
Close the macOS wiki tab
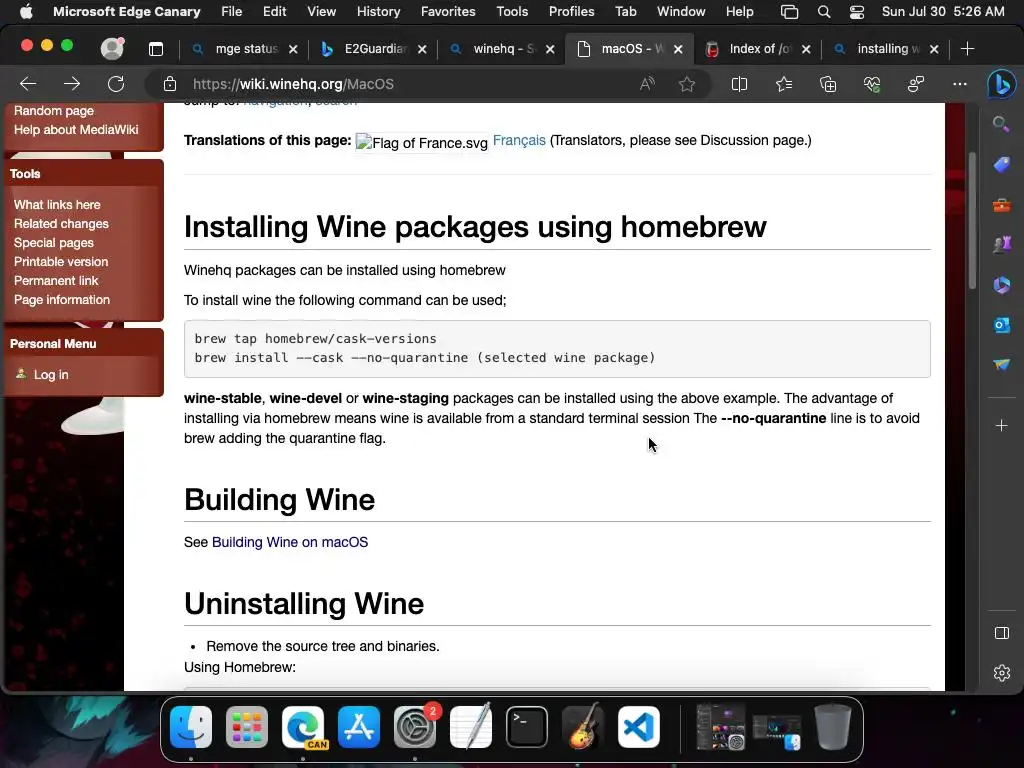click(678, 49)
